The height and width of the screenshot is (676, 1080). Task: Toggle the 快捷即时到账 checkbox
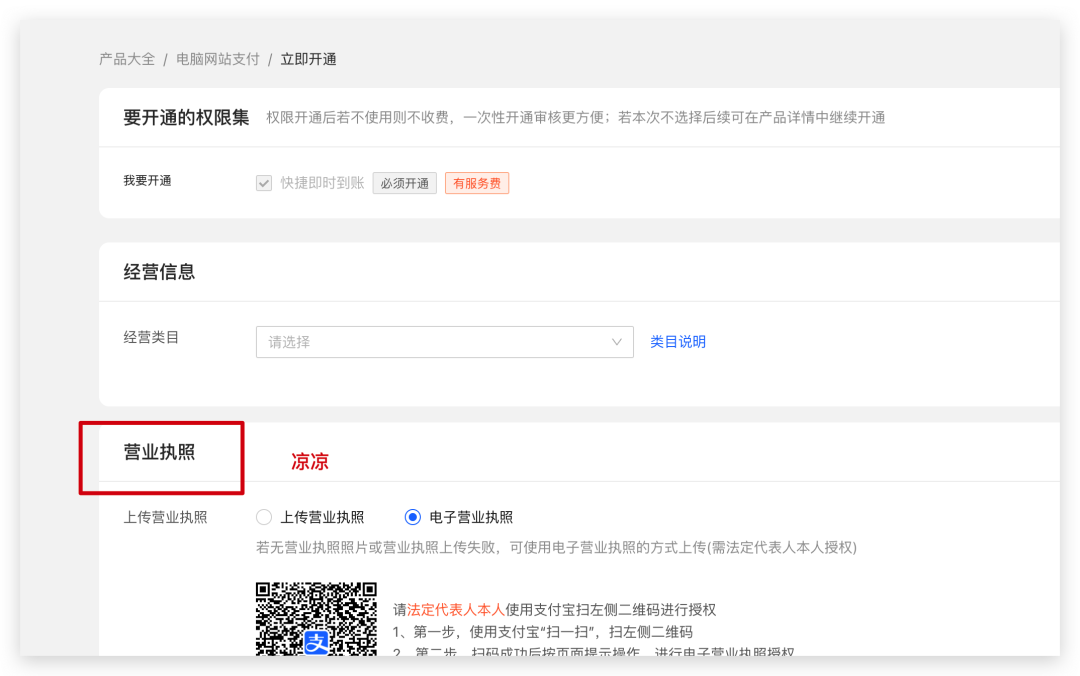tap(263, 183)
